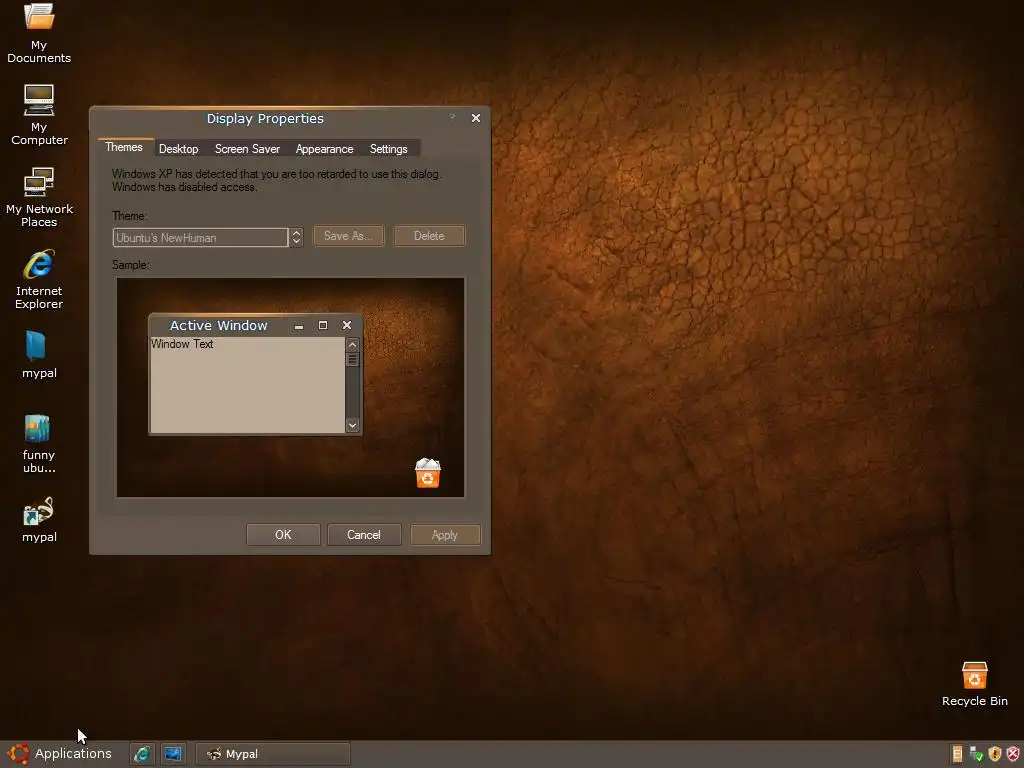
Task: Switch to the Desktop tab
Action: pos(178,149)
